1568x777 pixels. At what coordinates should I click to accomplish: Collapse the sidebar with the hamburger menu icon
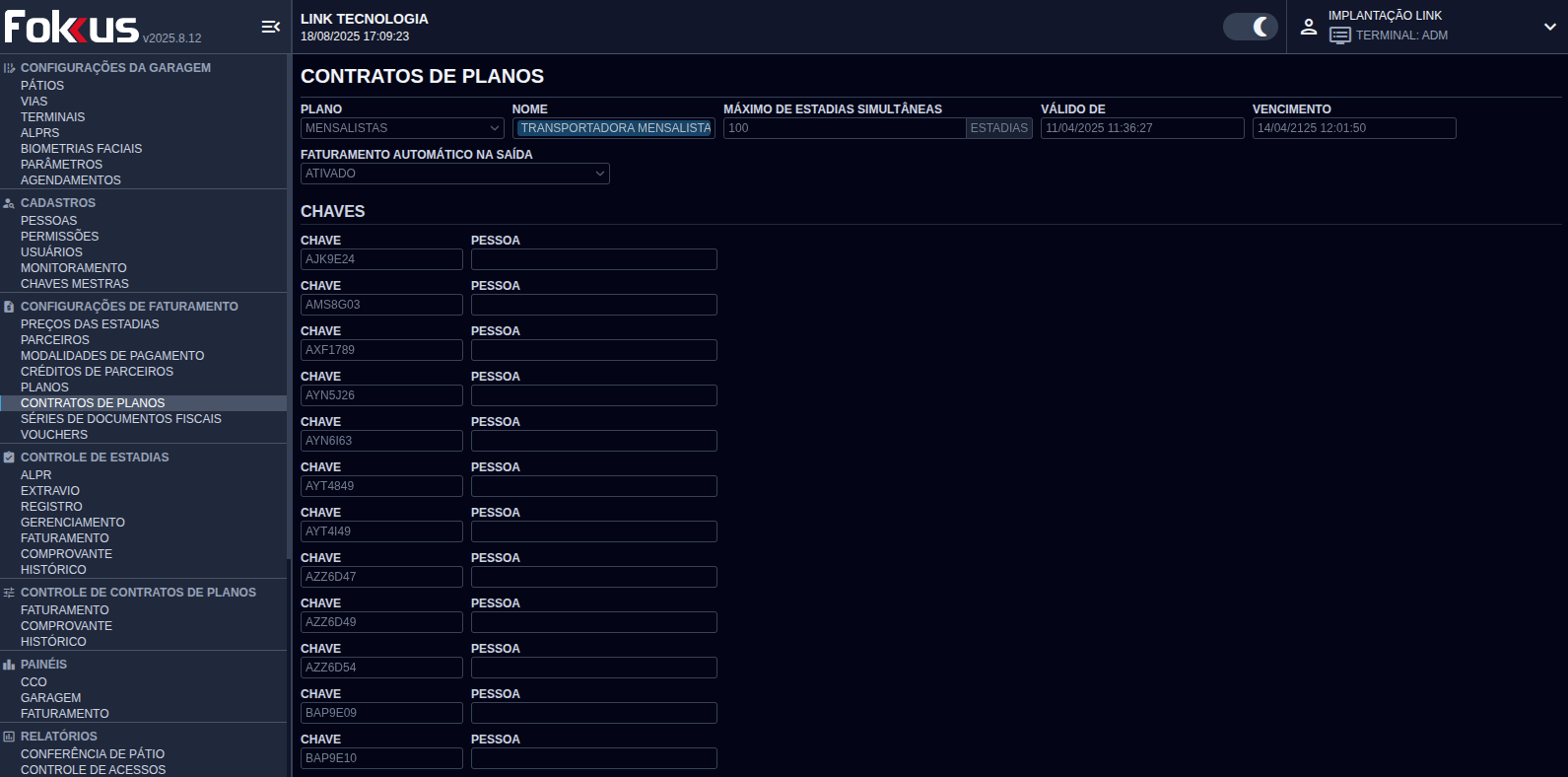coord(270,27)
